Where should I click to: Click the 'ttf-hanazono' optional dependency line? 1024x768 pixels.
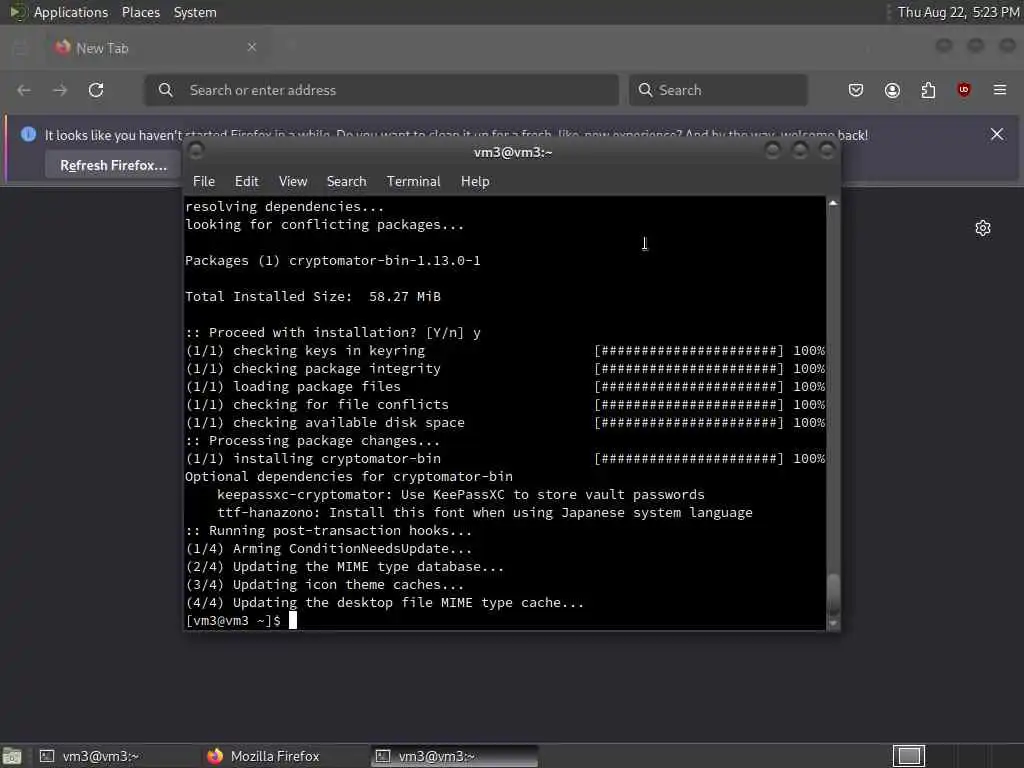tap(485, 513)
